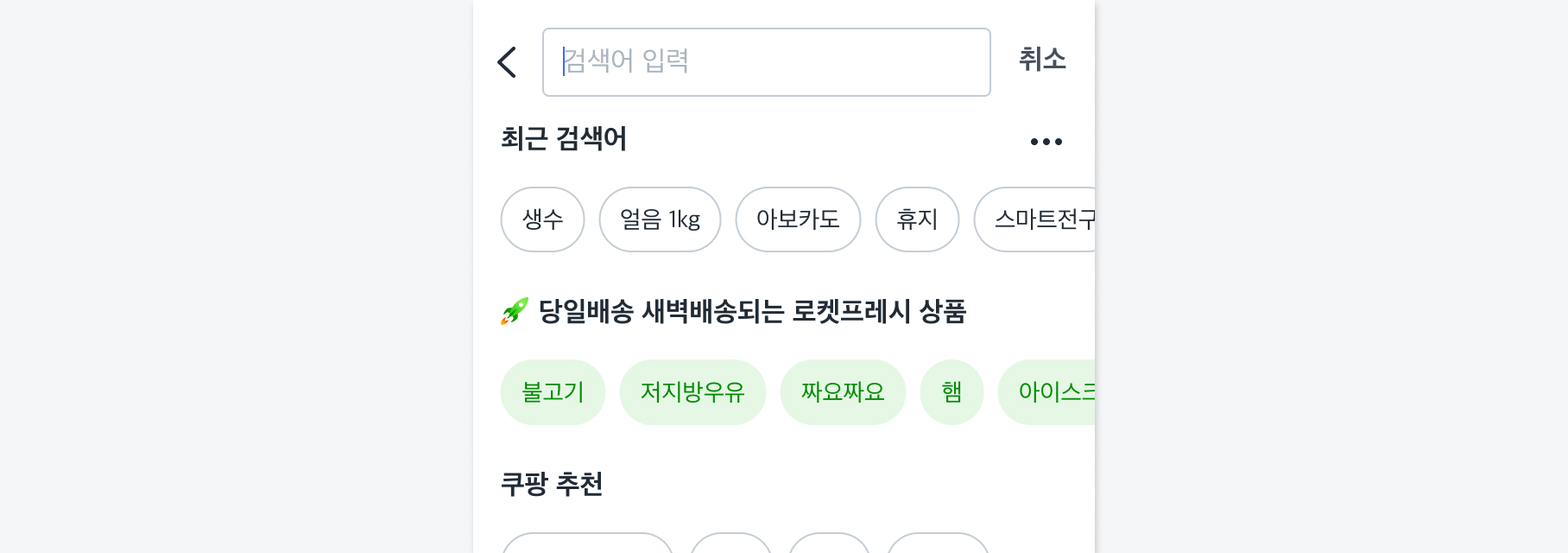Tap the 저지방우유 green chip
The width and height of the screenshot is (1568, 553).
[692, 392]
